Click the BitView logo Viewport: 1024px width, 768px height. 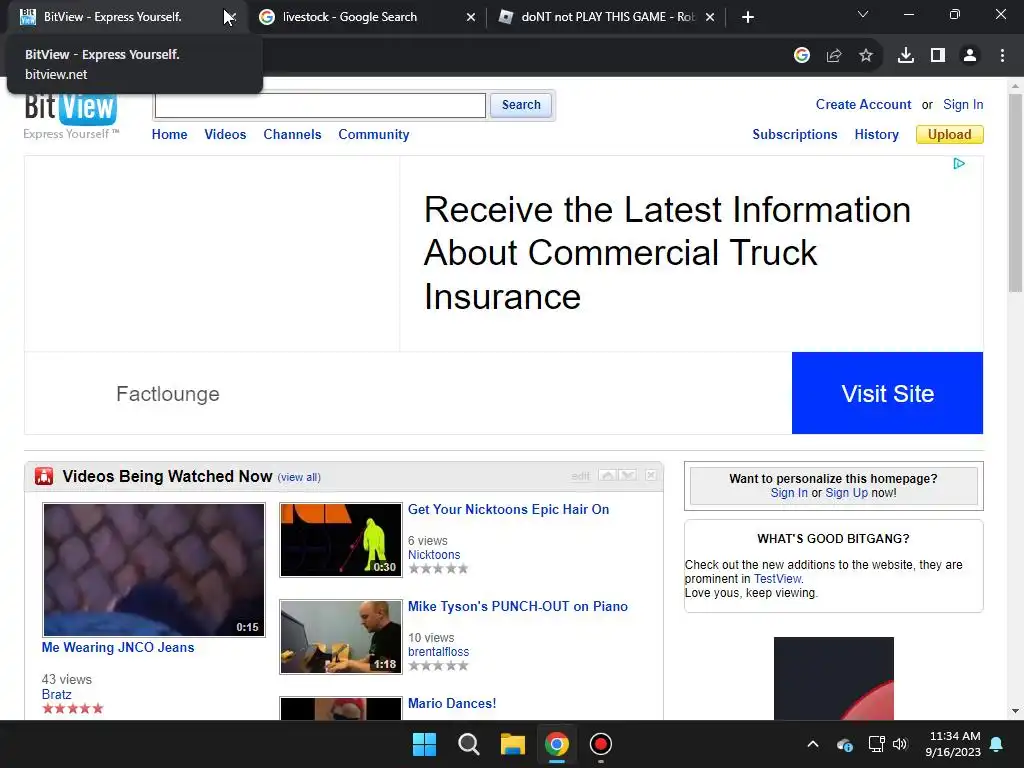click(x=71, y=110)
